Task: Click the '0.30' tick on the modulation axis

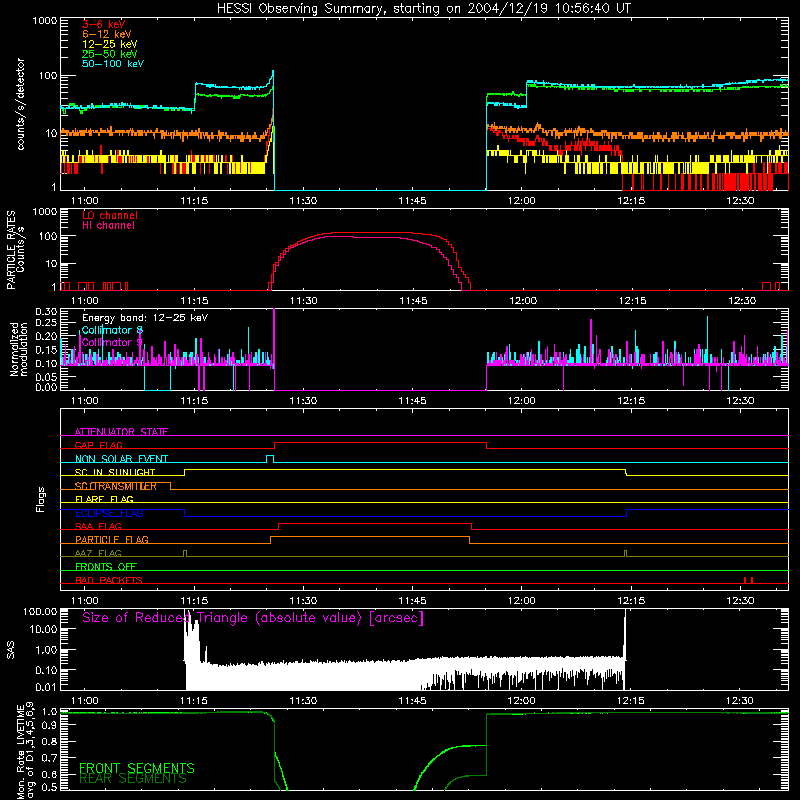Action: tap(46, 311)
